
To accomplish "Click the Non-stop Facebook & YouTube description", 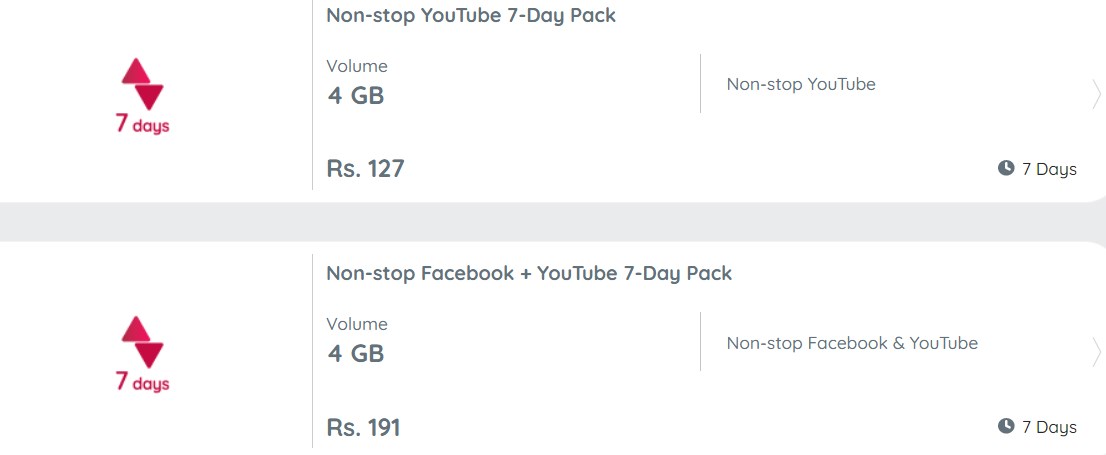I will click(x=852, y=344).
